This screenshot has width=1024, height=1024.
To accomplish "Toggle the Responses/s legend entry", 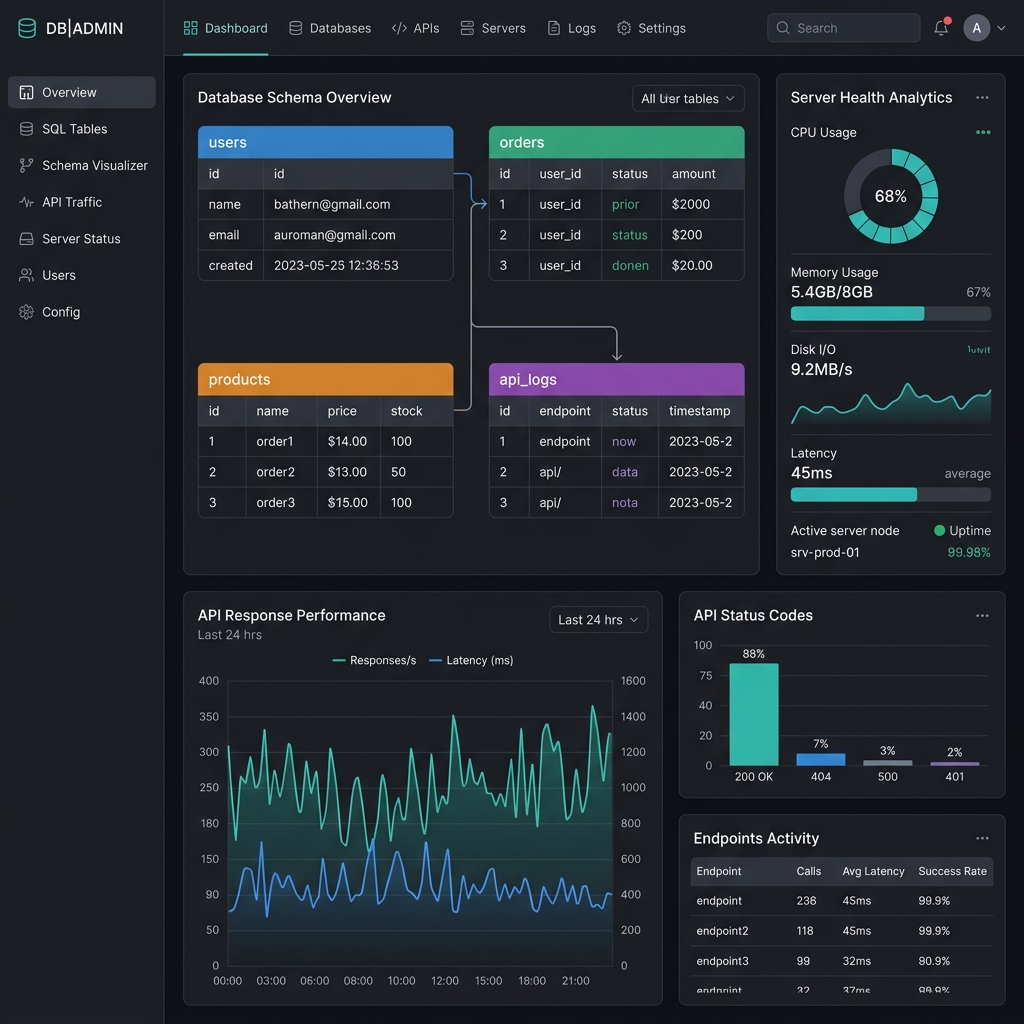I will point(374,660).
